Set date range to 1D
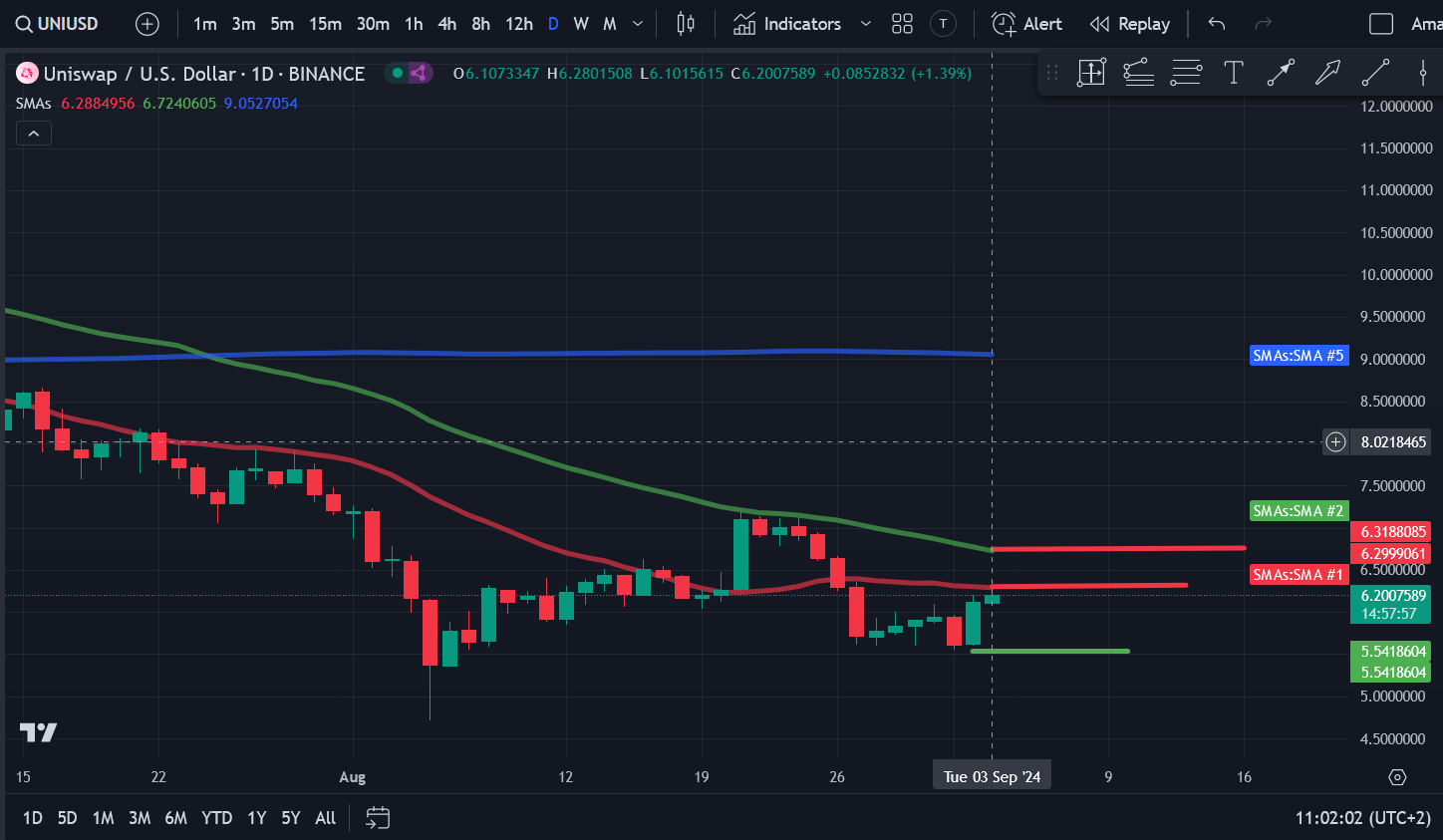 point(33,818)
